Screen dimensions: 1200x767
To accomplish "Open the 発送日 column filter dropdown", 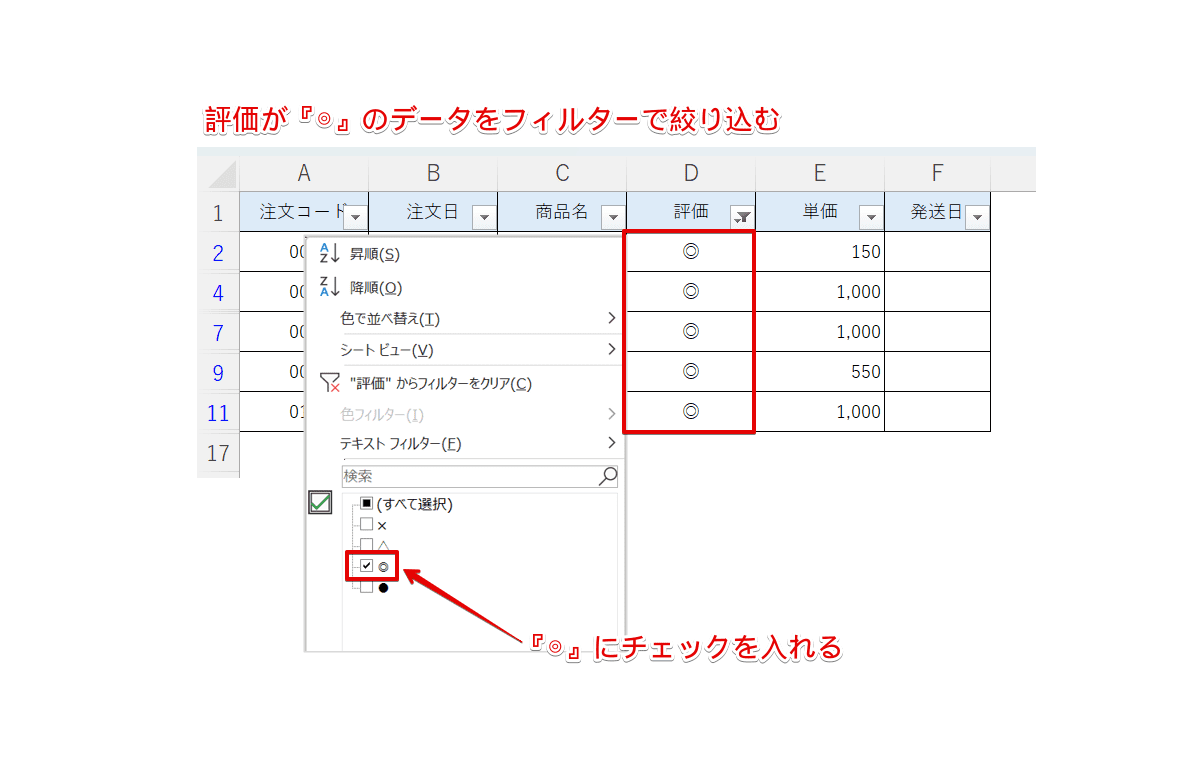I will click(x=977, y=216).
